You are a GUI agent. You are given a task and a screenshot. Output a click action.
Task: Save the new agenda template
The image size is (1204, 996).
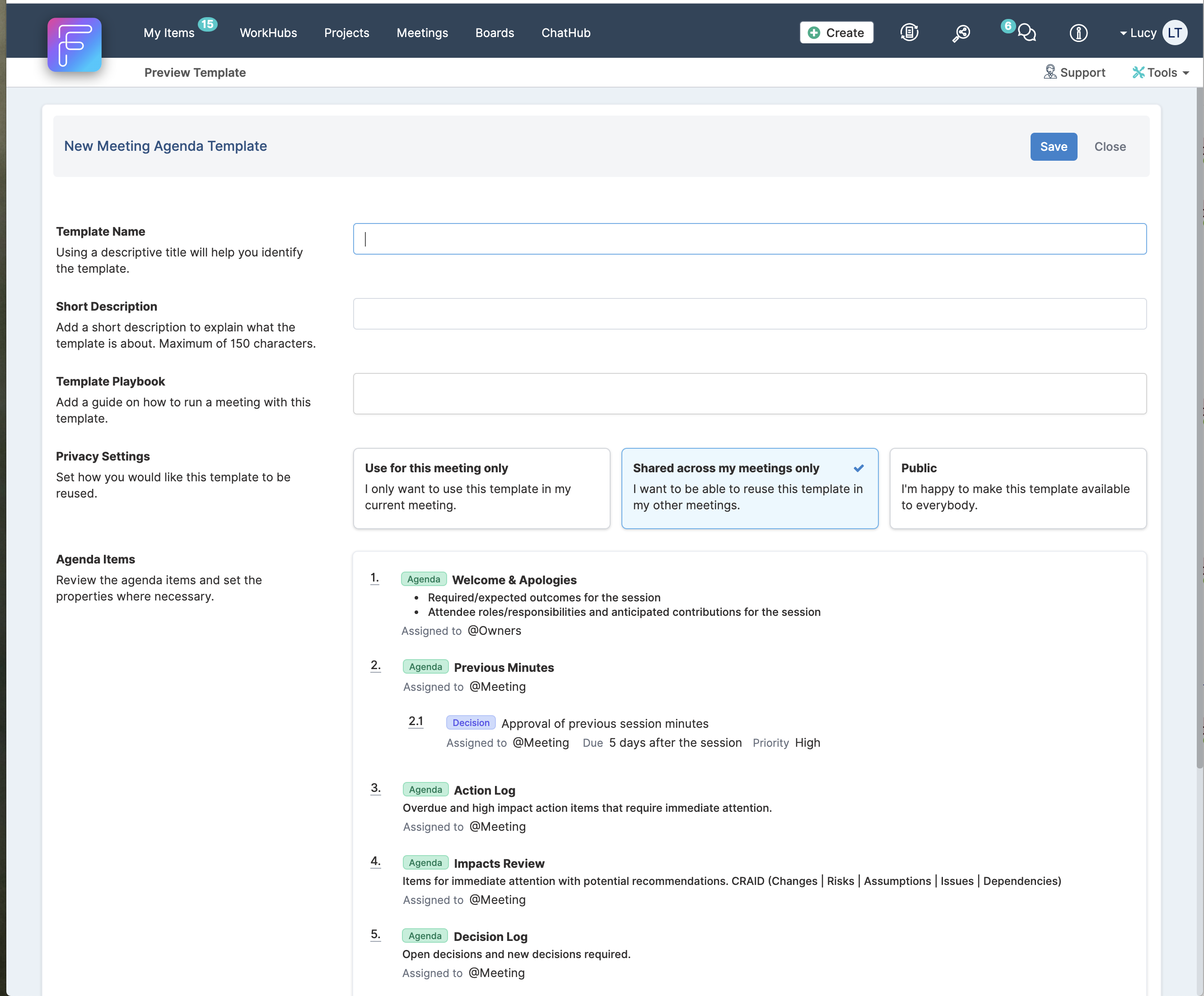tap(1054, 147)
